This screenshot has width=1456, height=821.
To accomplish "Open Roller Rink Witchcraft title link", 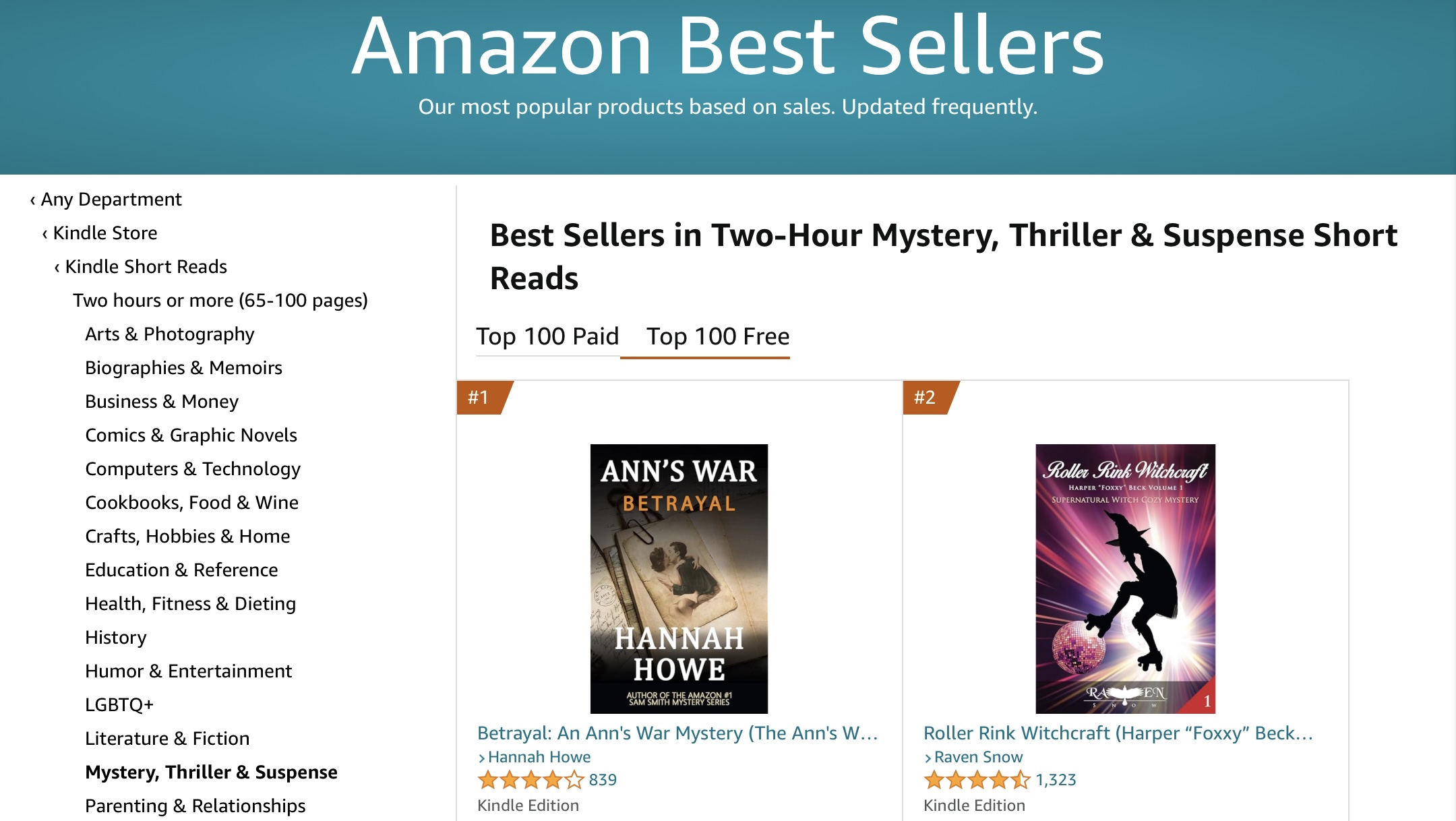I will pyautogui.click(x=1118, y=733).
